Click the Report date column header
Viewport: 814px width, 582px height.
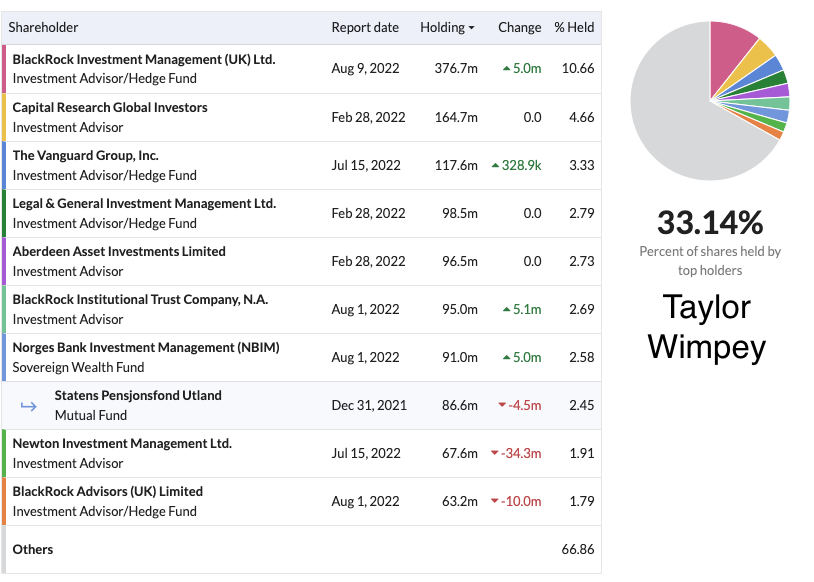pos(365,28)
